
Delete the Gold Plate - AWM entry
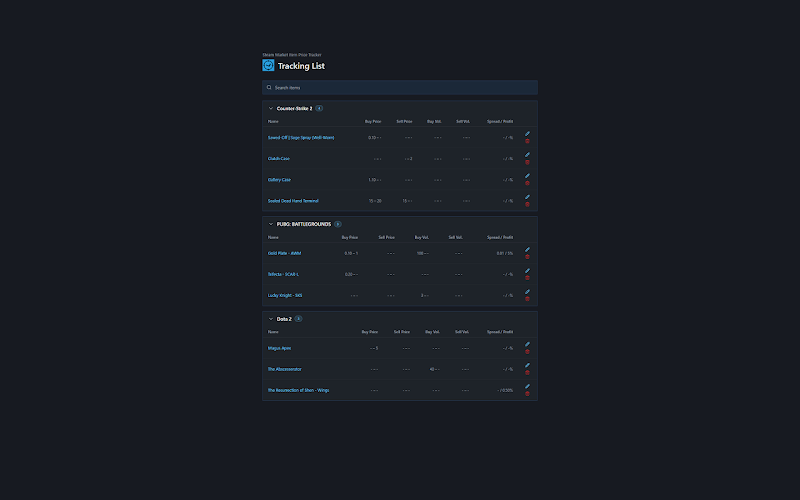pyautogui.click(x=527, y=257)
